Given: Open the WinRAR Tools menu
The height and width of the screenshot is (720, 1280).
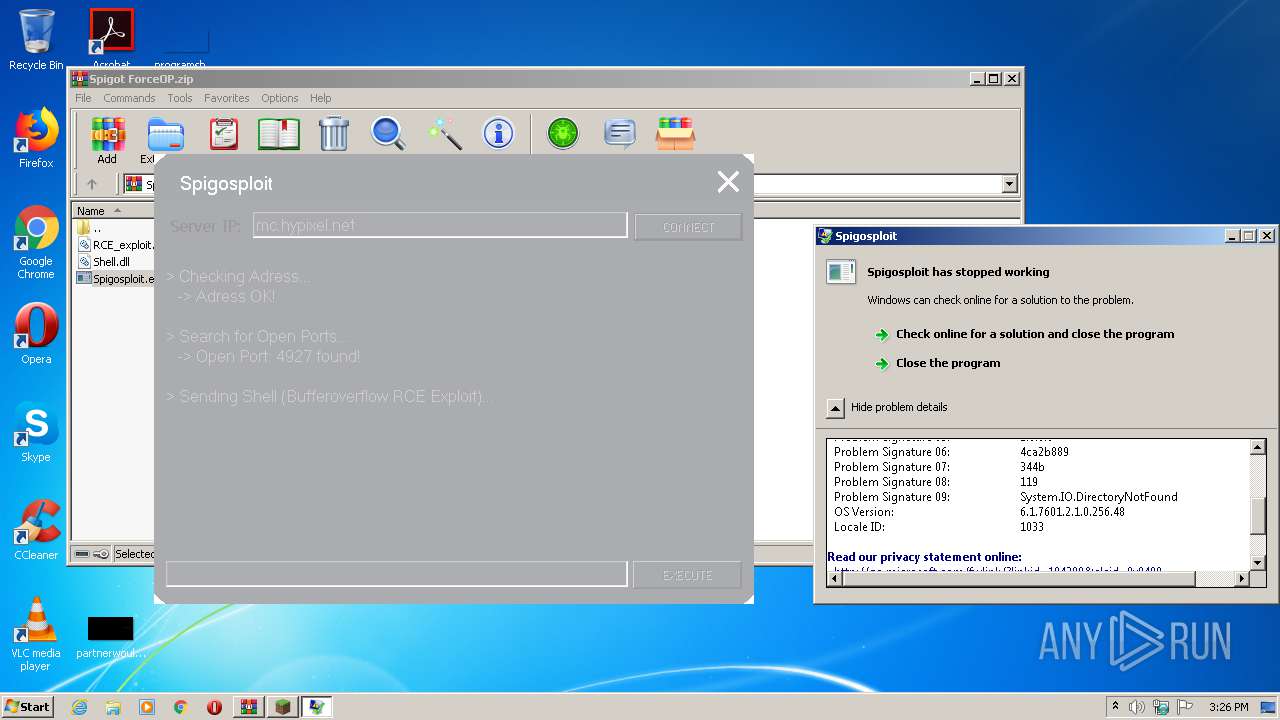Looking at the screenshot, I should tap(180, 98).
